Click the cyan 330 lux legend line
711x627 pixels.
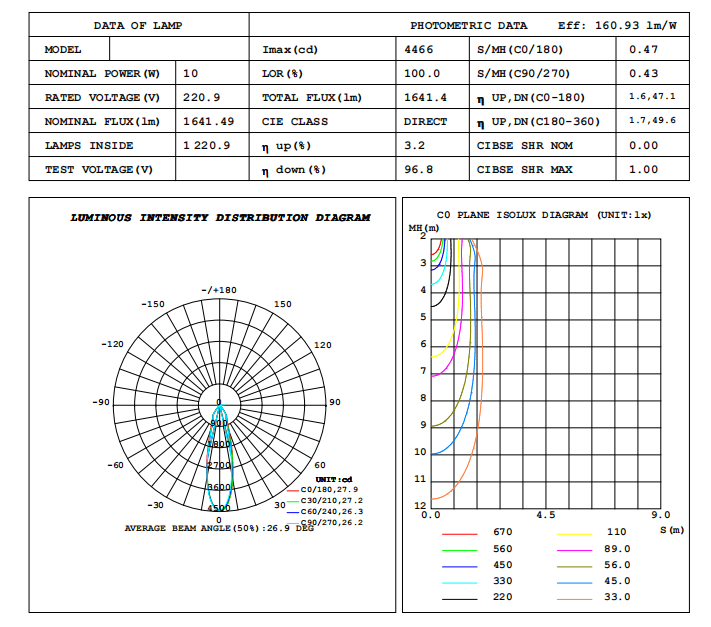tap(459, 583)
